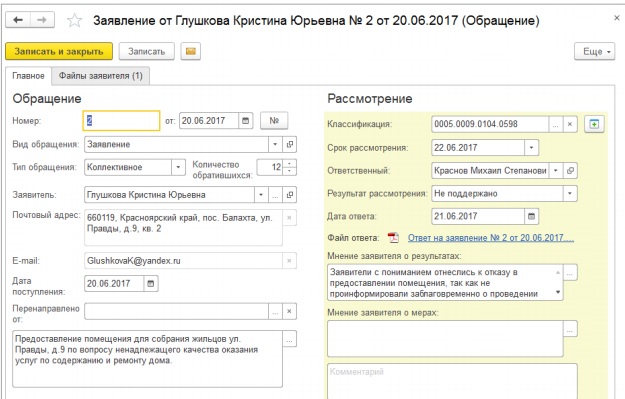This screenshot has width=625, height=399.
Task: Open calendar for the 'от' date field
Action: pyautogui.click(x=246, y=120)
